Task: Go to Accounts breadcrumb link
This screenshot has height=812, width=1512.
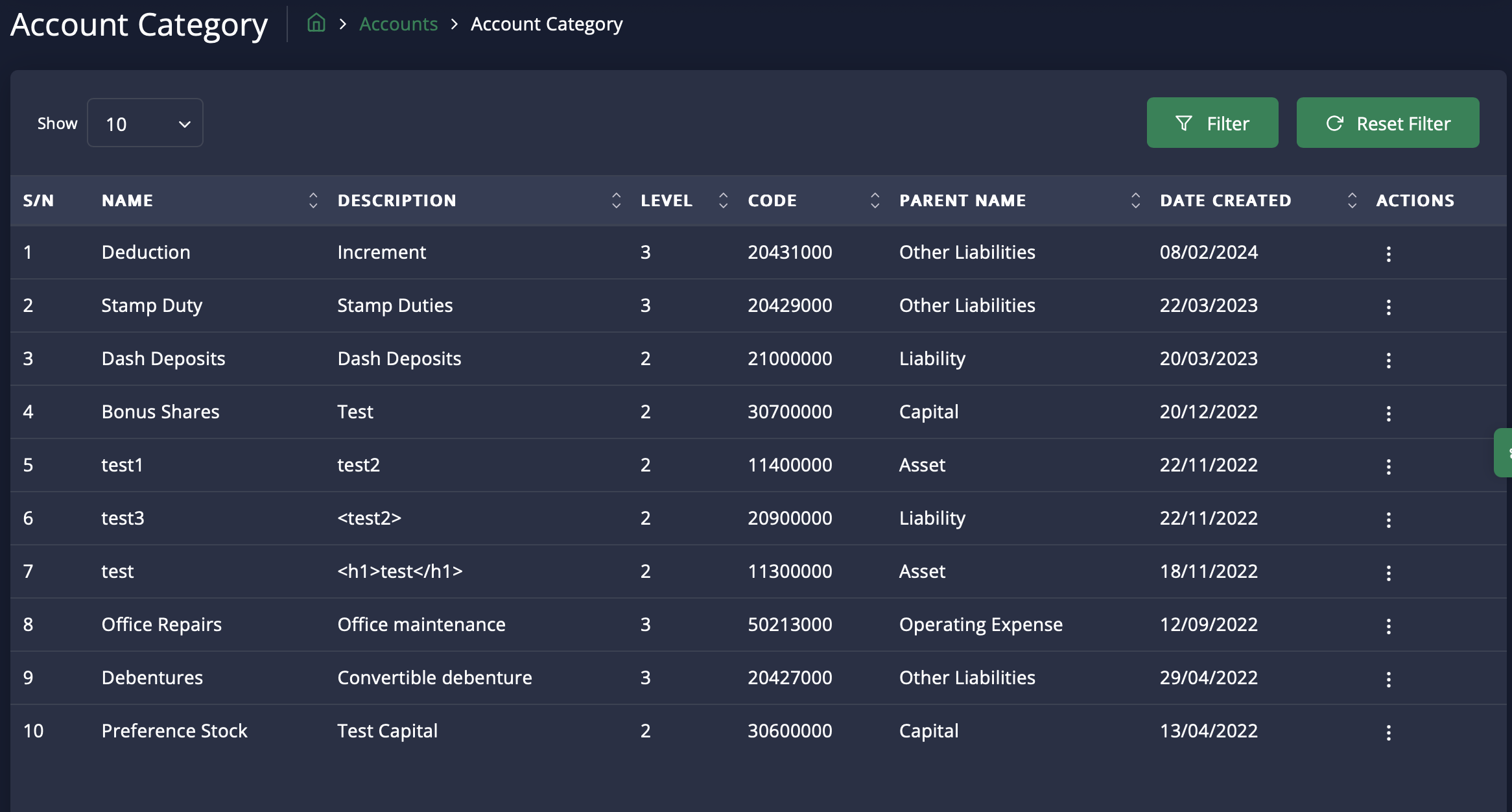Action: click(x=398, y=24)
